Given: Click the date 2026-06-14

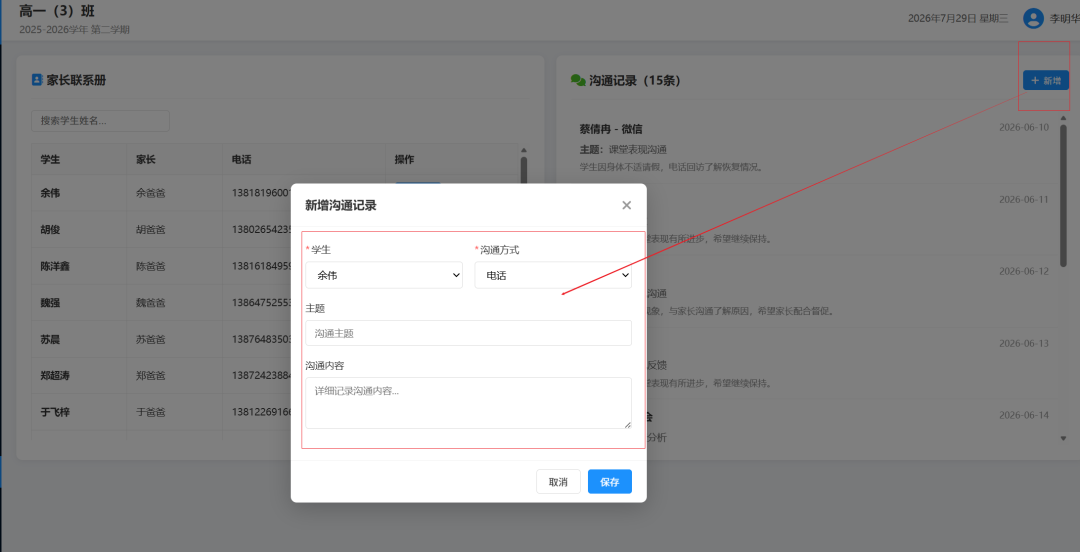Looking at the screenshot, I should coord(1024,415).
